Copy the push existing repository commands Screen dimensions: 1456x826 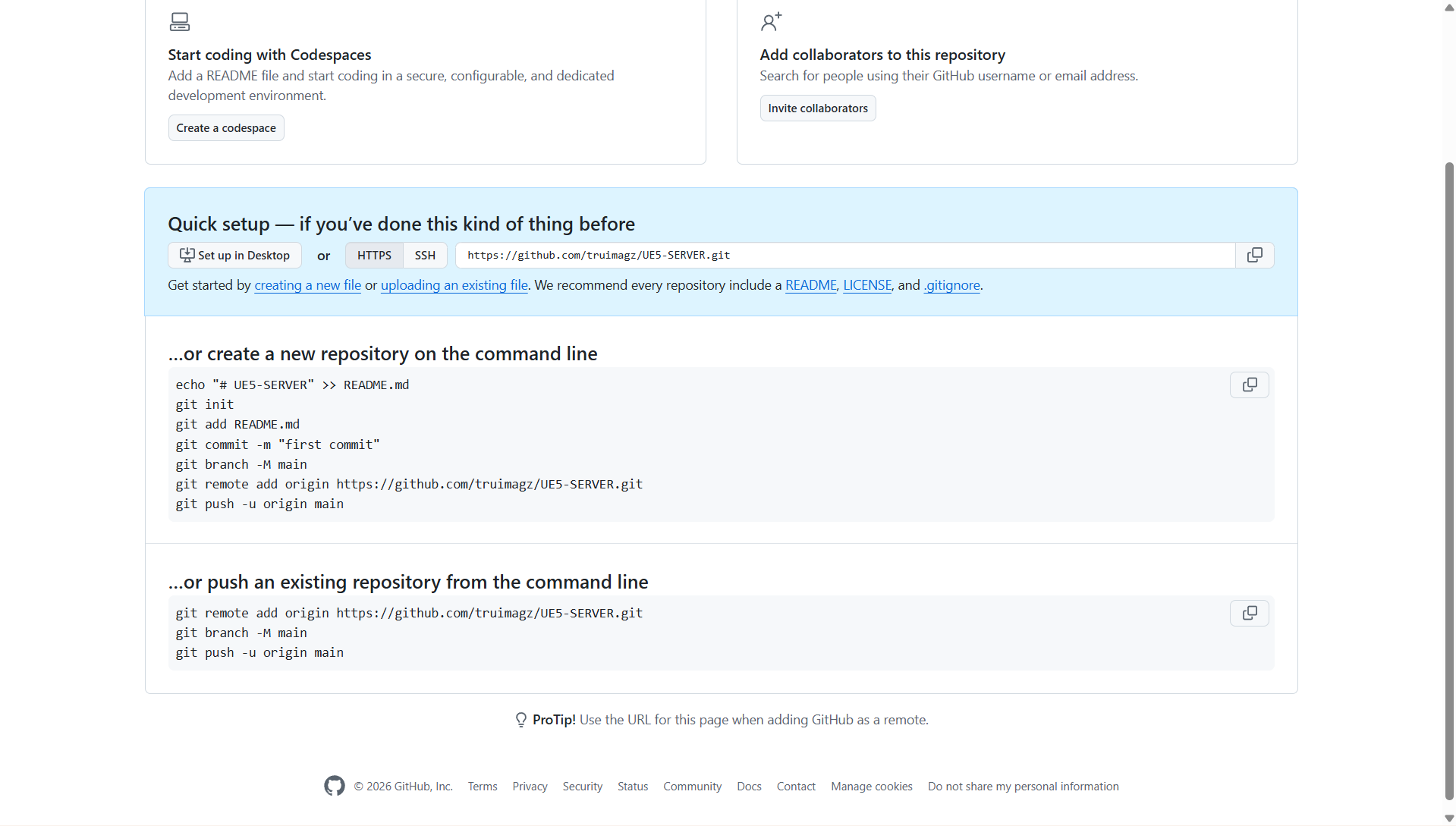[1250, 613]
